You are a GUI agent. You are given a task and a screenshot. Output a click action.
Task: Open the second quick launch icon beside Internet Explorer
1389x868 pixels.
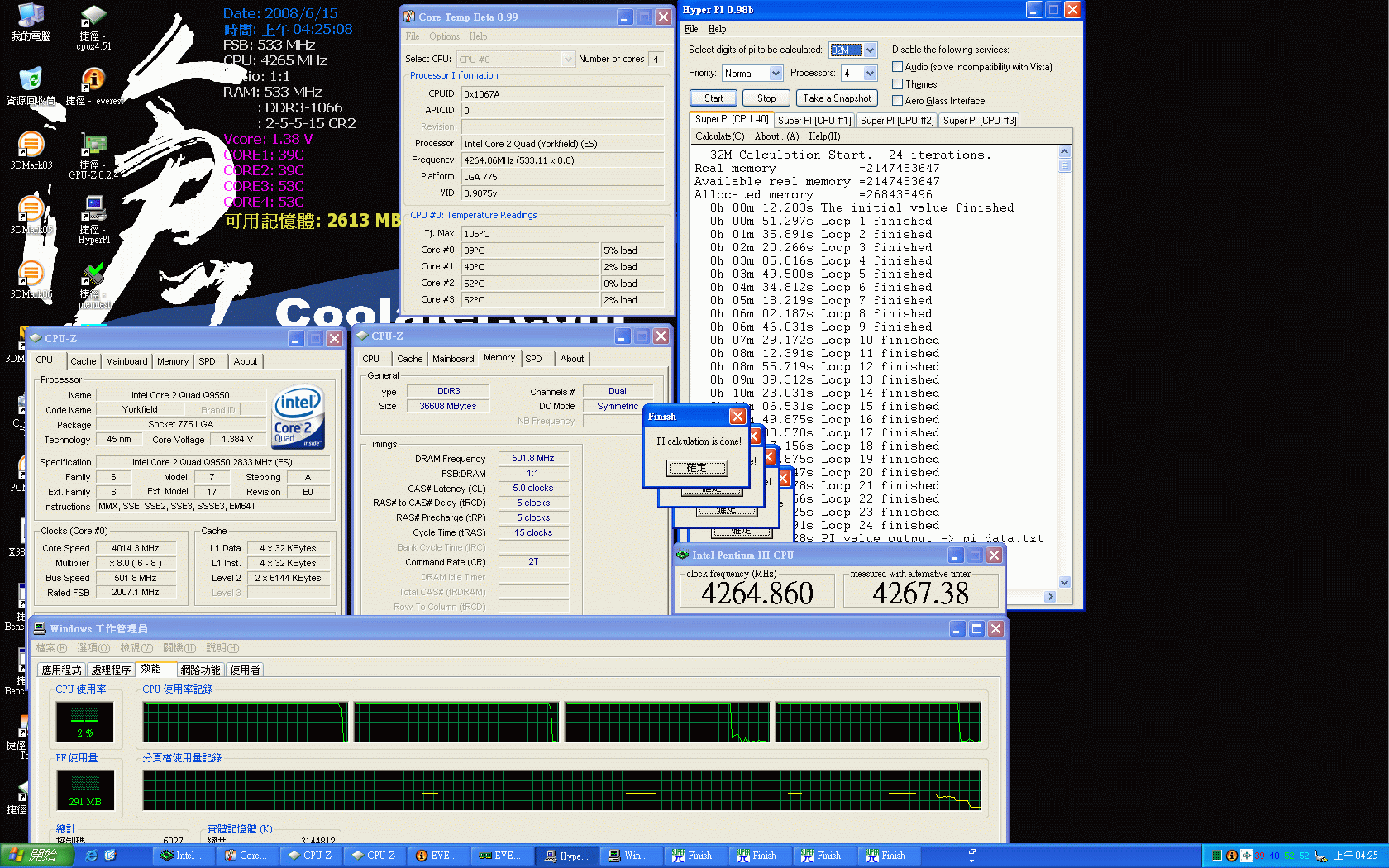(110, 856)
